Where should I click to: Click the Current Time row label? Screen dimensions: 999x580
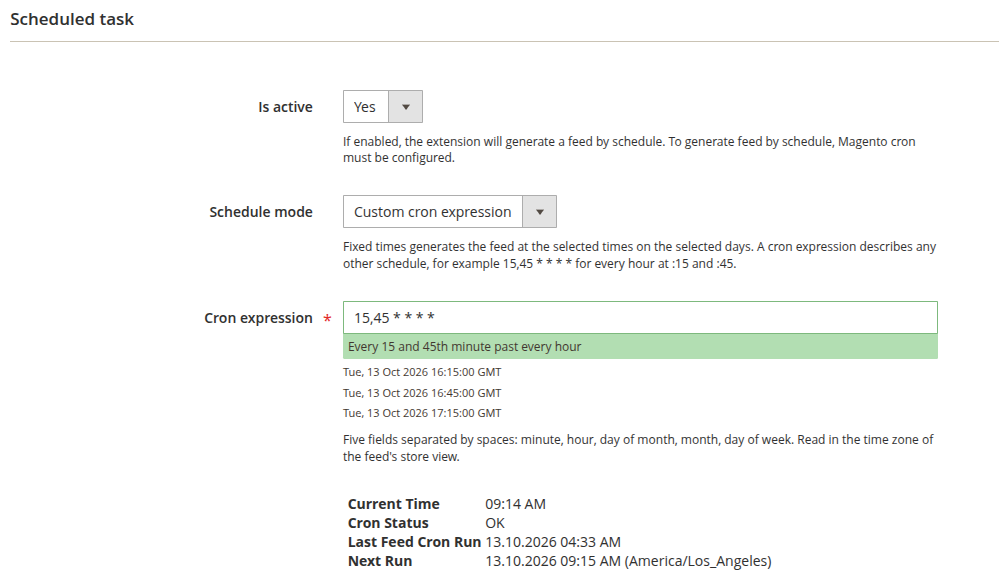click(x=394, y=504)
